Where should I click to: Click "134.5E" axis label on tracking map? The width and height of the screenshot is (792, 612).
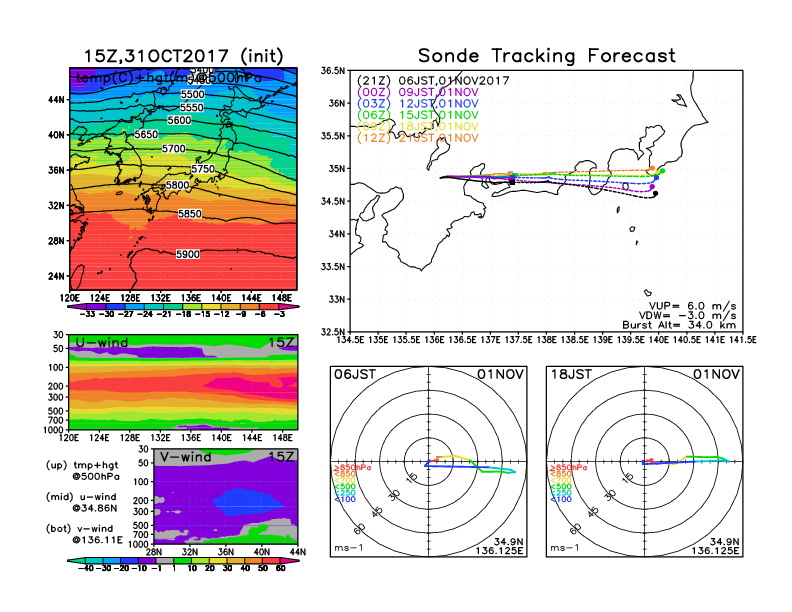tap(350, 340)
